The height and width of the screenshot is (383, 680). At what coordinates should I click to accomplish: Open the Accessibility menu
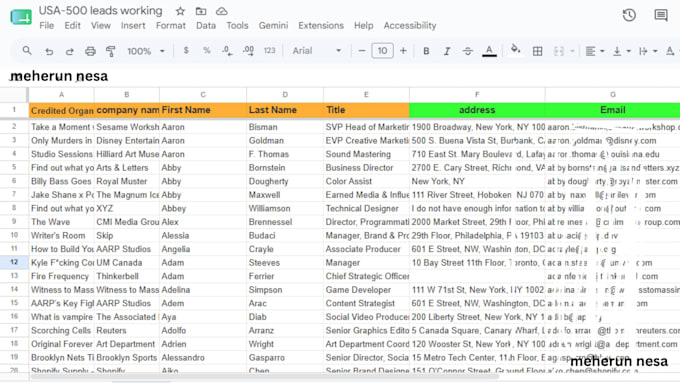tap(410, 26)
